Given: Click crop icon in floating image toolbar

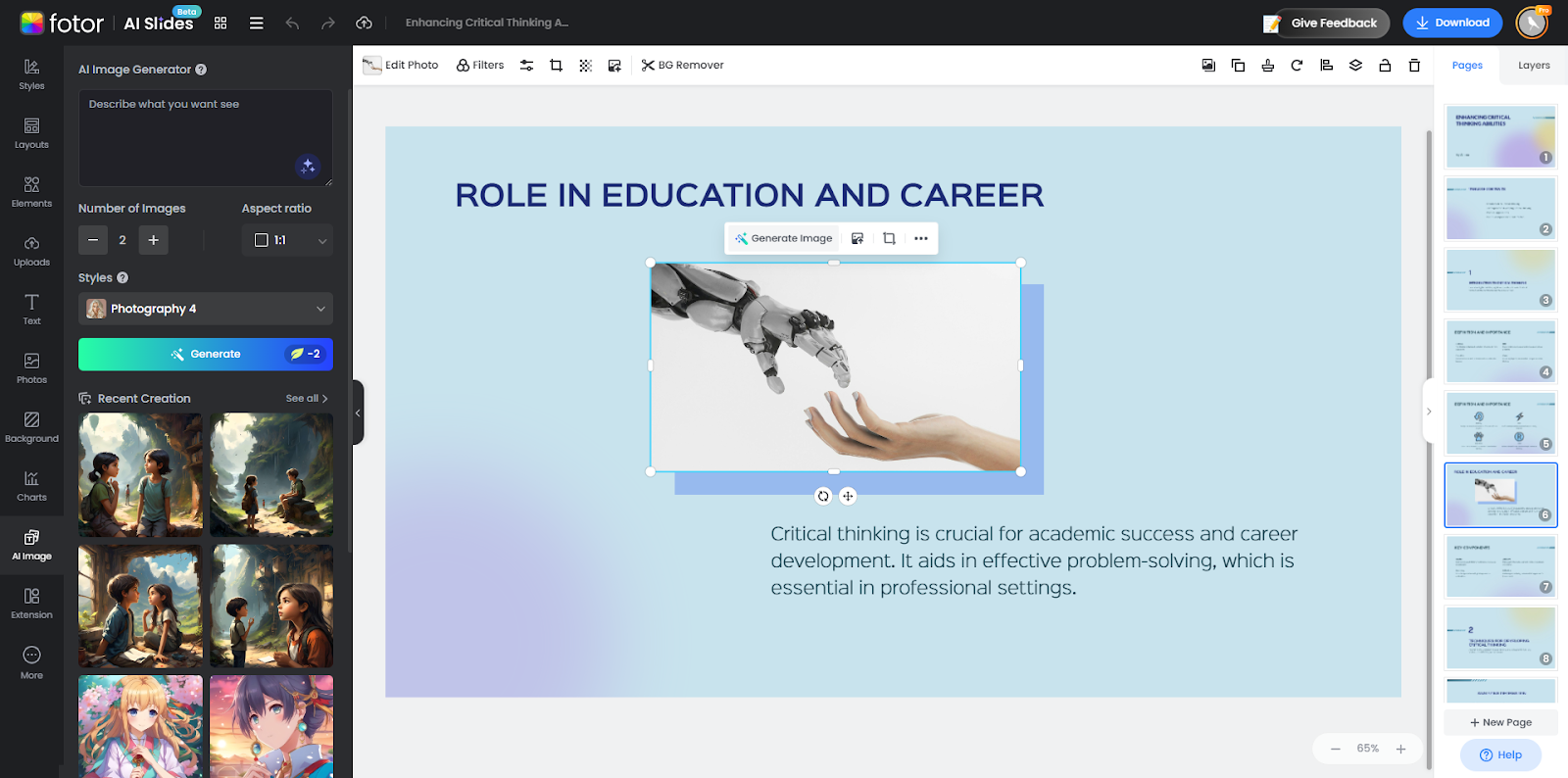Looking at the screenshot, I should (x=889, y=238).
